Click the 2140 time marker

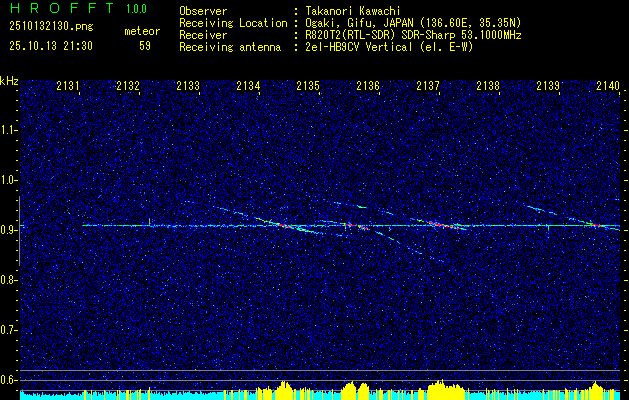pyautogui.click(x=608, y=85)
